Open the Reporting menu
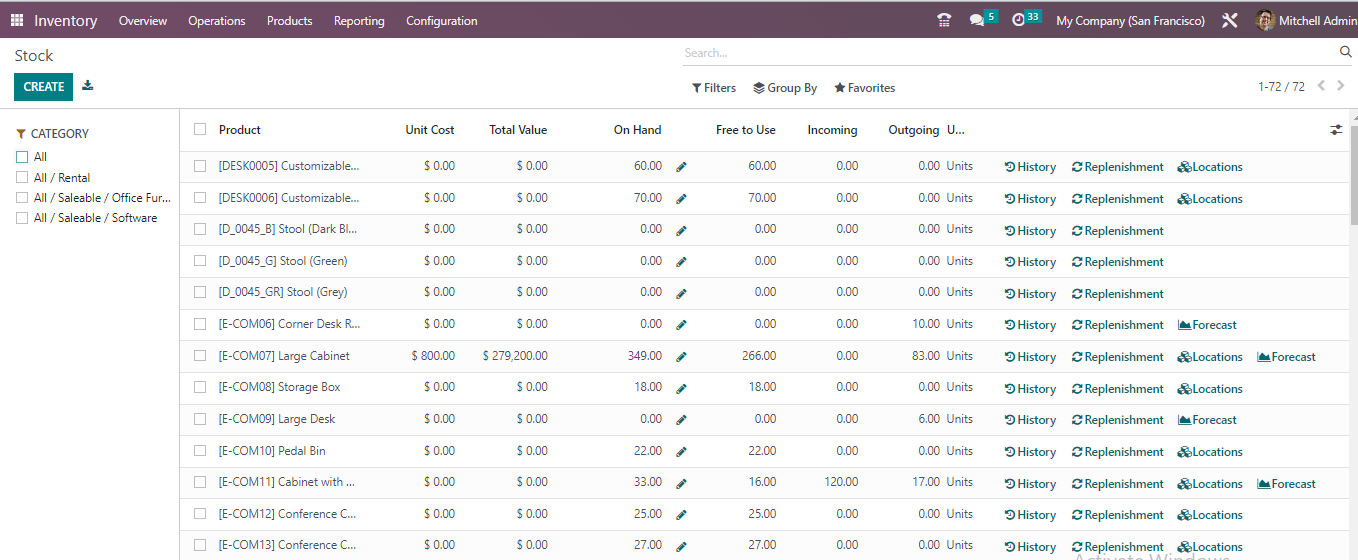This screenshot has height=560, width=1358. point(359,20)
